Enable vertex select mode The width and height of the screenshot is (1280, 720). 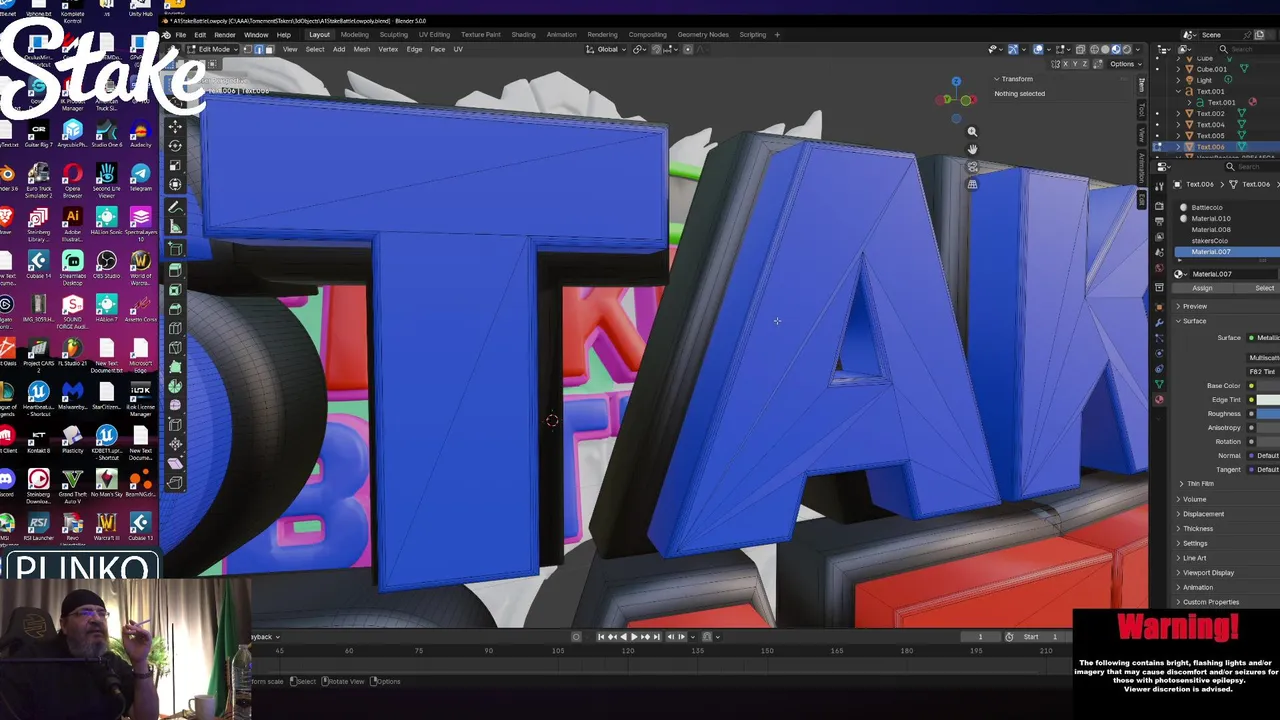point(250,49)
